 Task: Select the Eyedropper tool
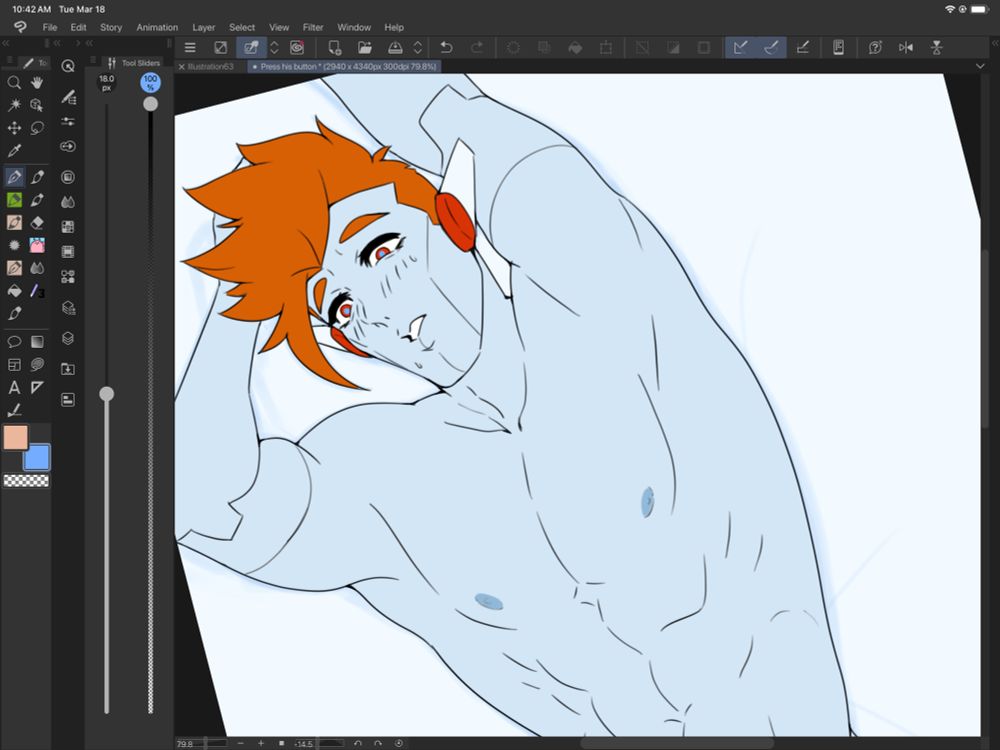coord(14,151)
